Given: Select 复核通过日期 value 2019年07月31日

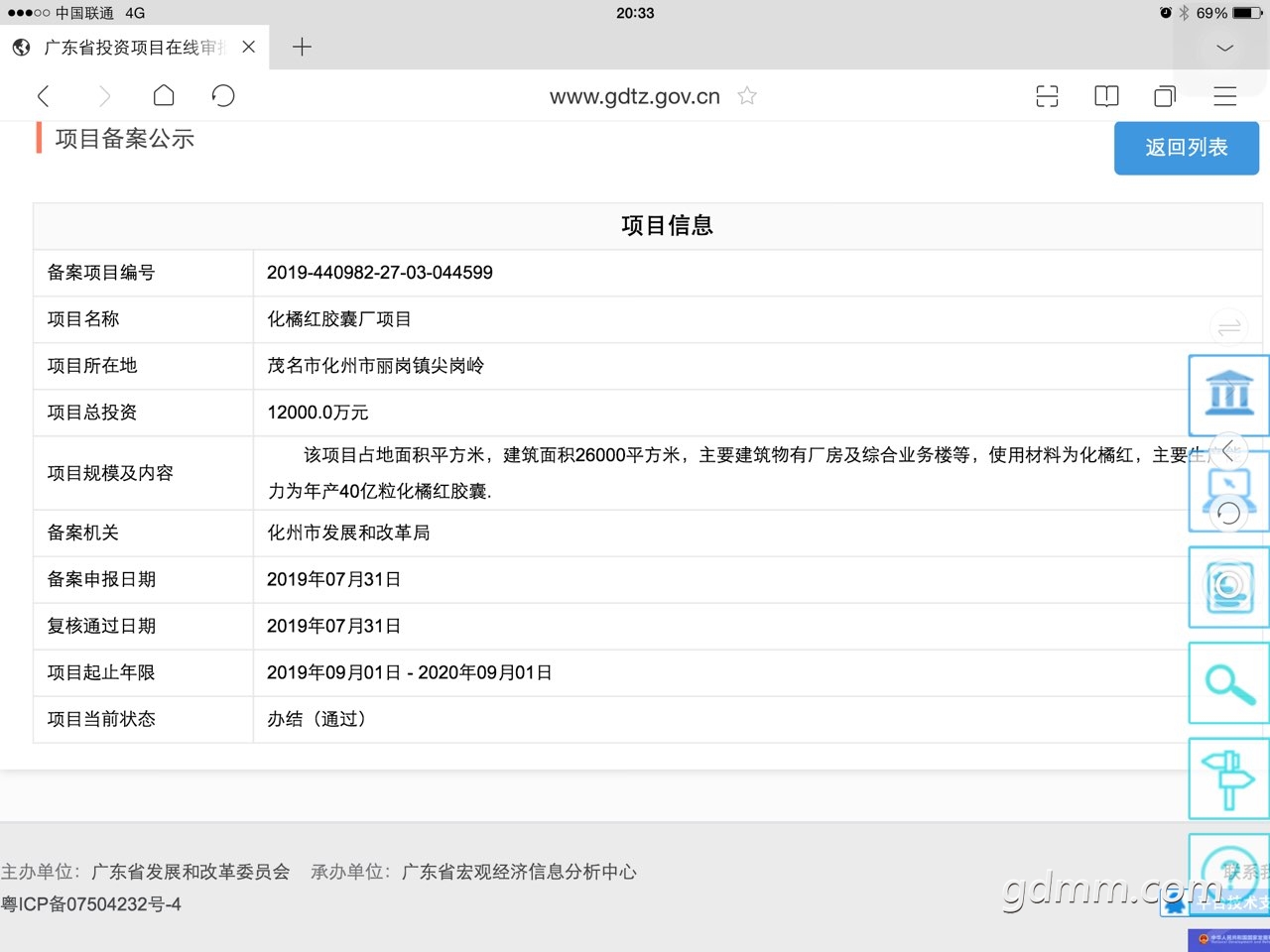Looking at the screenshot, I should [333, 626].
